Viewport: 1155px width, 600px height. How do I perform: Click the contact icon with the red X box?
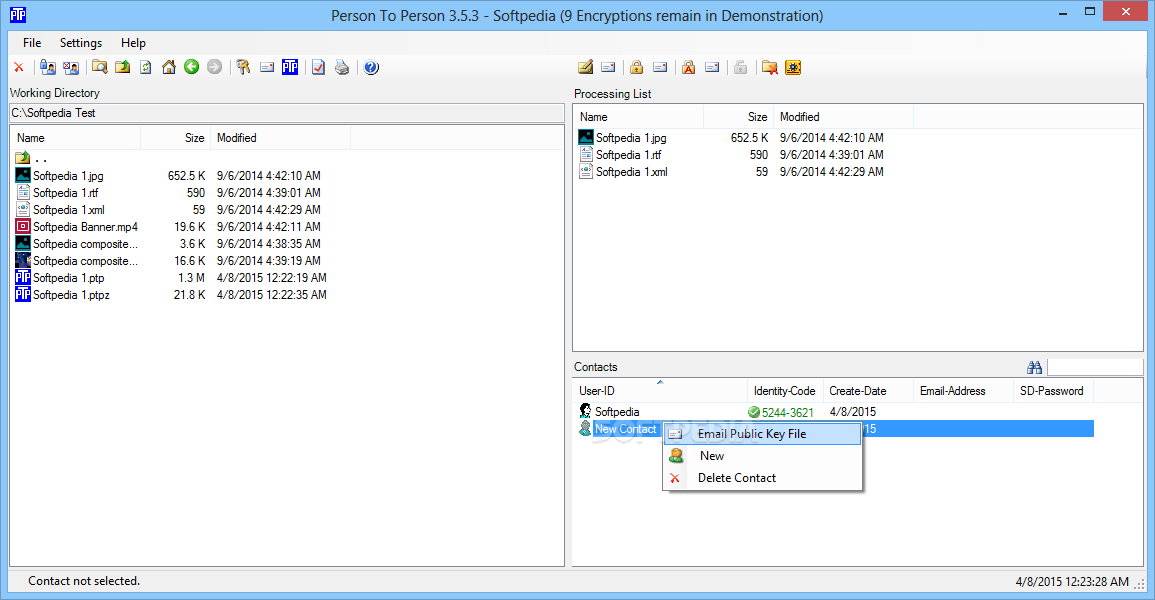click(71, 67)
